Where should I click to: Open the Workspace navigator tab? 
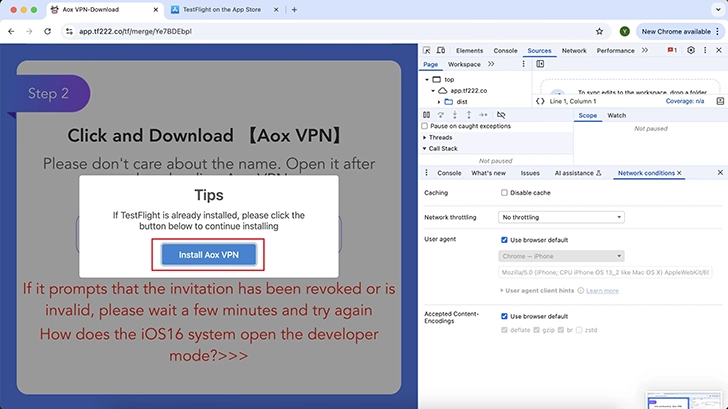tap(464, 64)
